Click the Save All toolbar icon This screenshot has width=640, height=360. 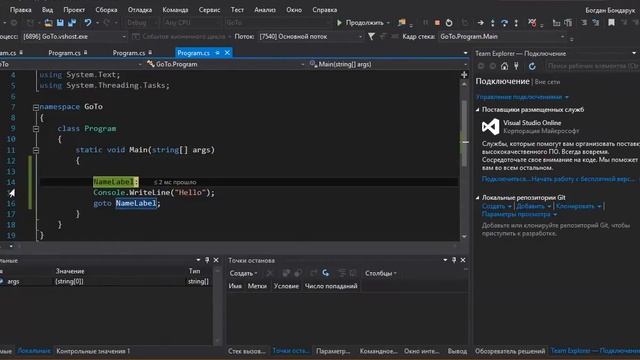tap(72, 23)
